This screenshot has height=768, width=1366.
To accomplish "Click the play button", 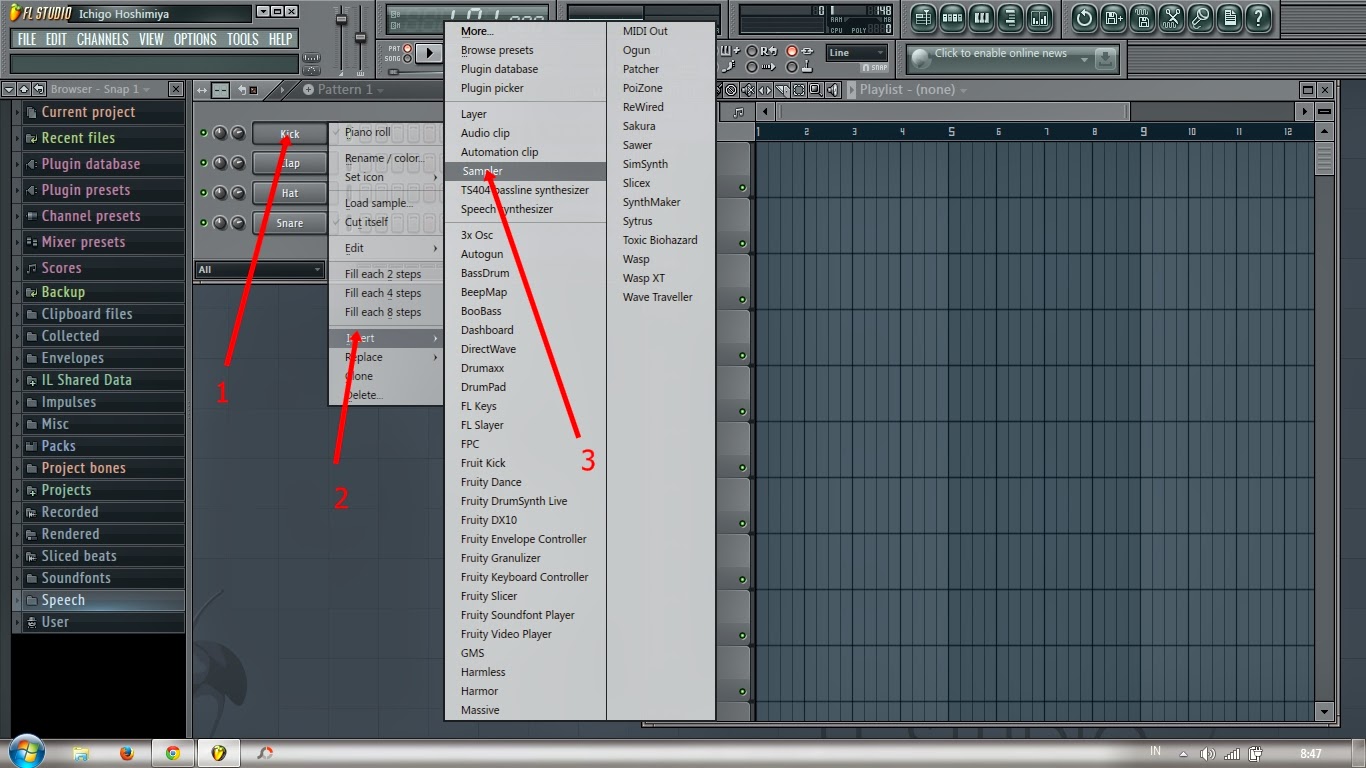I will 429,53.
